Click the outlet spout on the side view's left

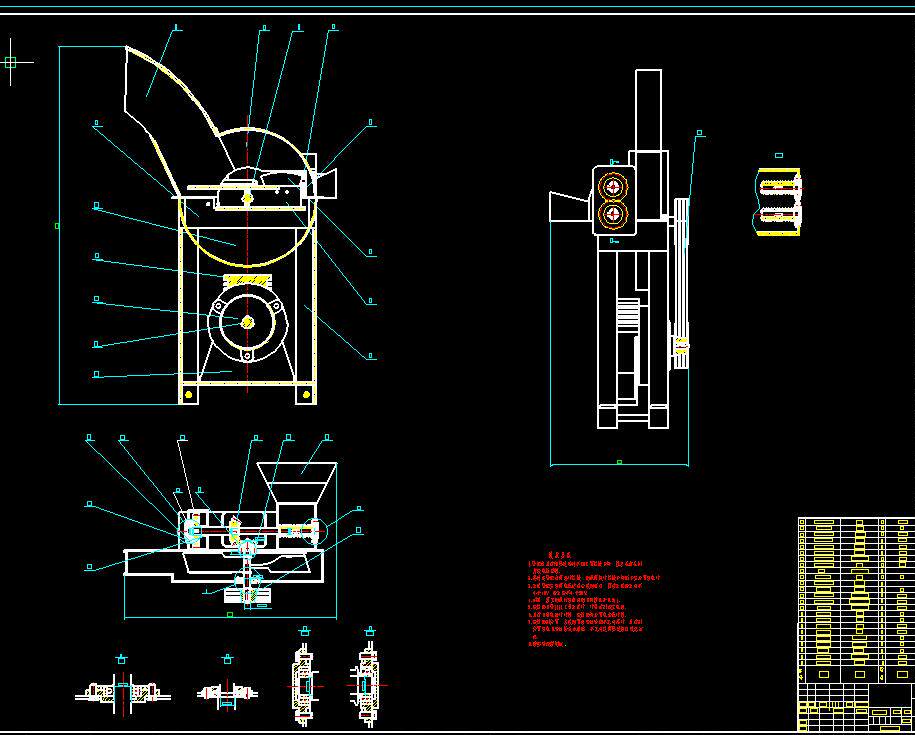[570, 206]
